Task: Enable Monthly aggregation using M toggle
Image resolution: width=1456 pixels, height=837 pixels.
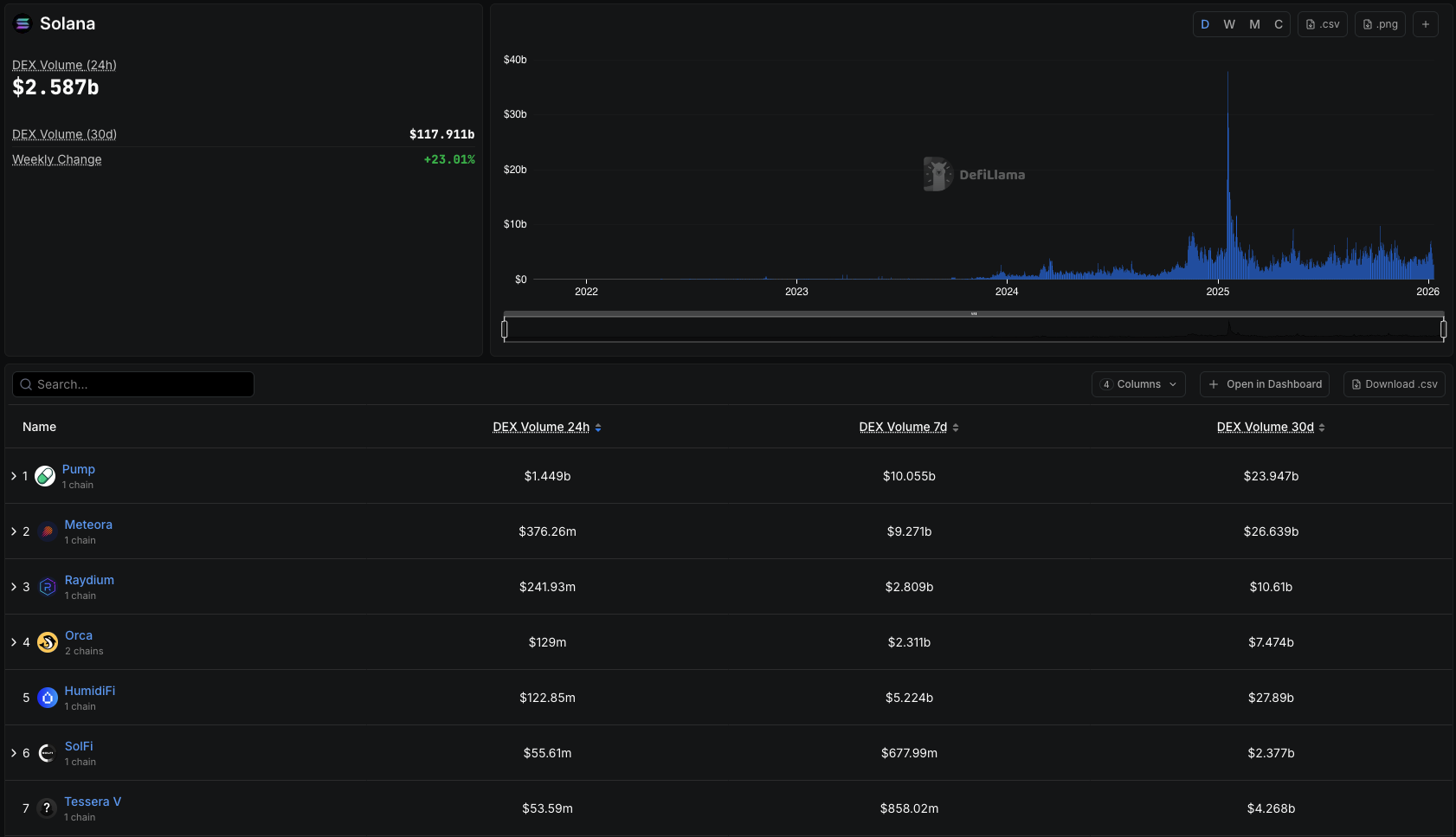Action: coord(1253,23)
